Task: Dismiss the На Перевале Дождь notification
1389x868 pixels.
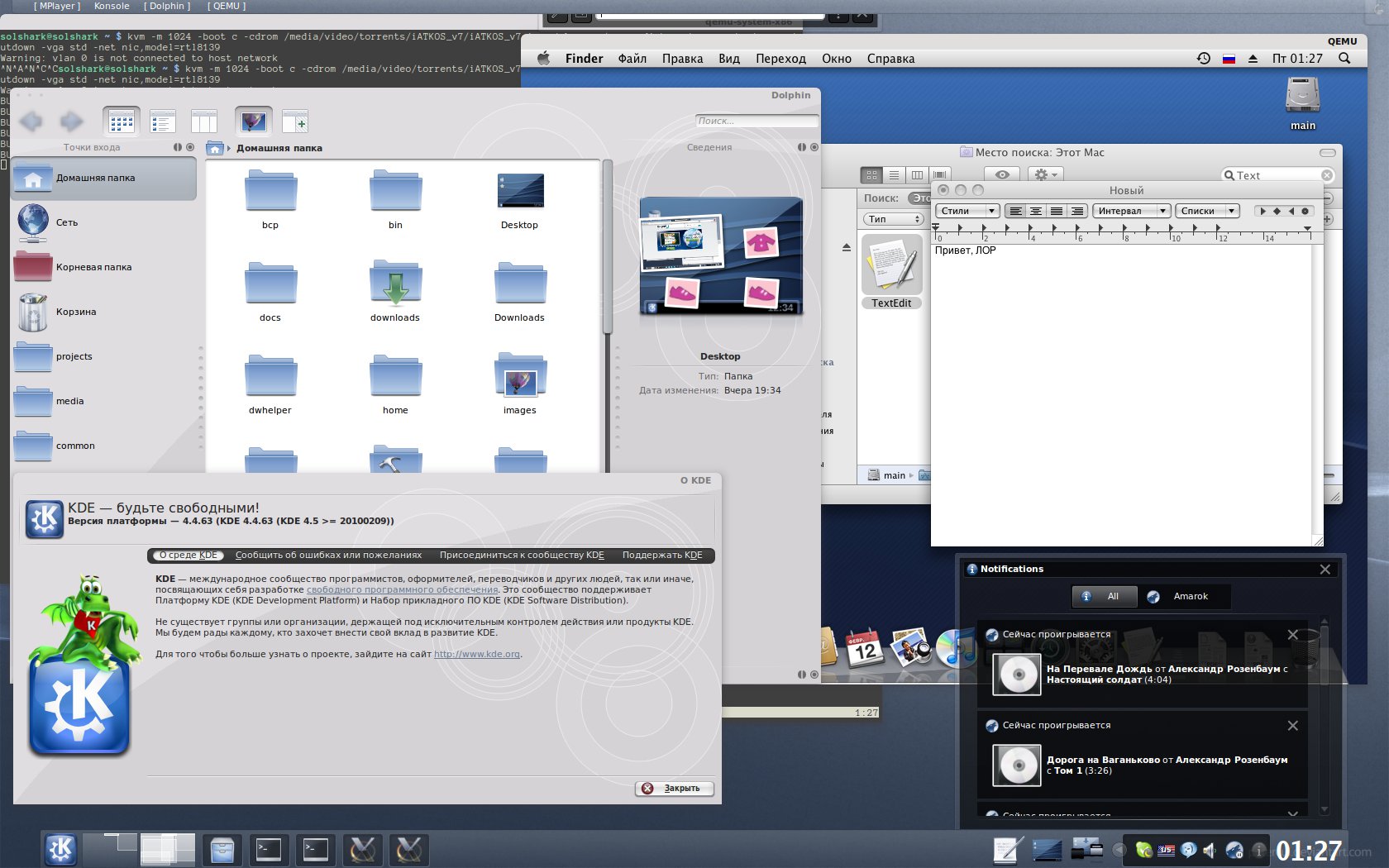Action: [x=1292, y=635]
